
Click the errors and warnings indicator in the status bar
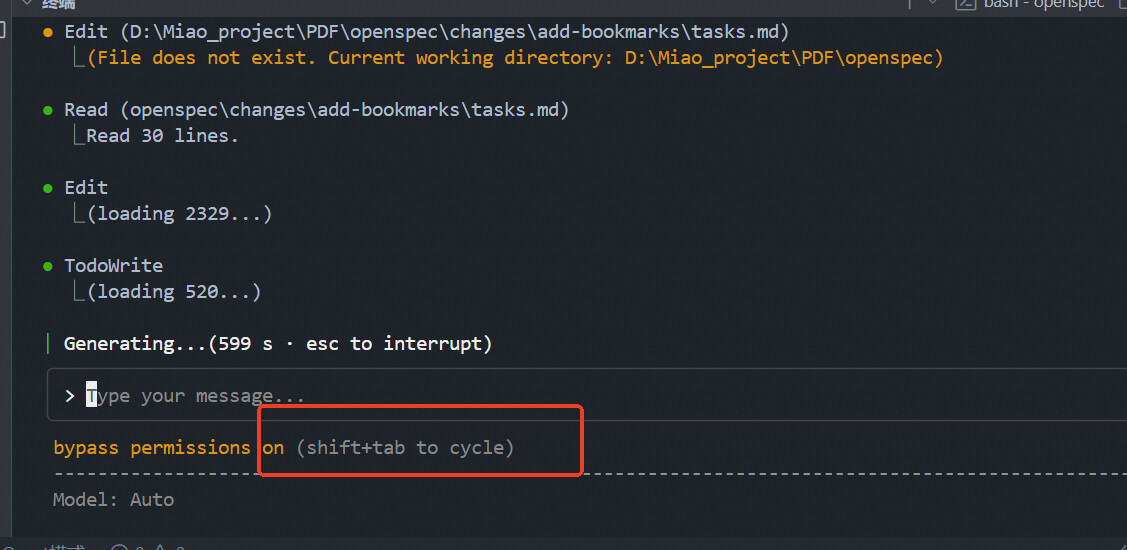pos(150,547)
